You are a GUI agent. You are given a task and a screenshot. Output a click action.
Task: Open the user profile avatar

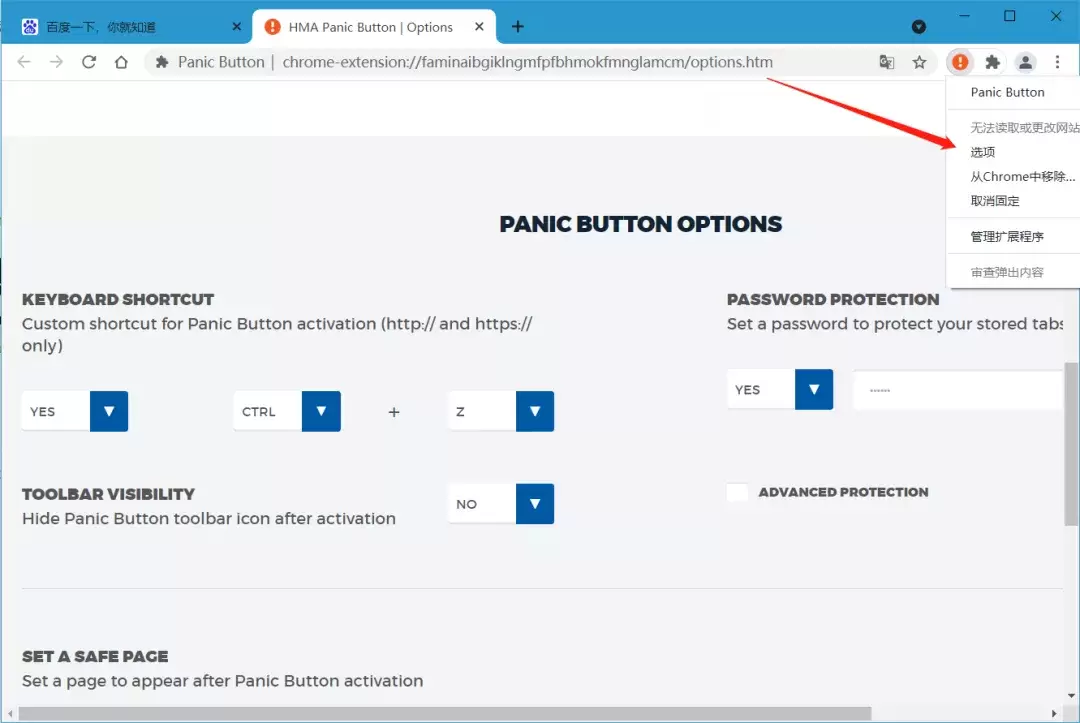click(x=1026, y=62)
